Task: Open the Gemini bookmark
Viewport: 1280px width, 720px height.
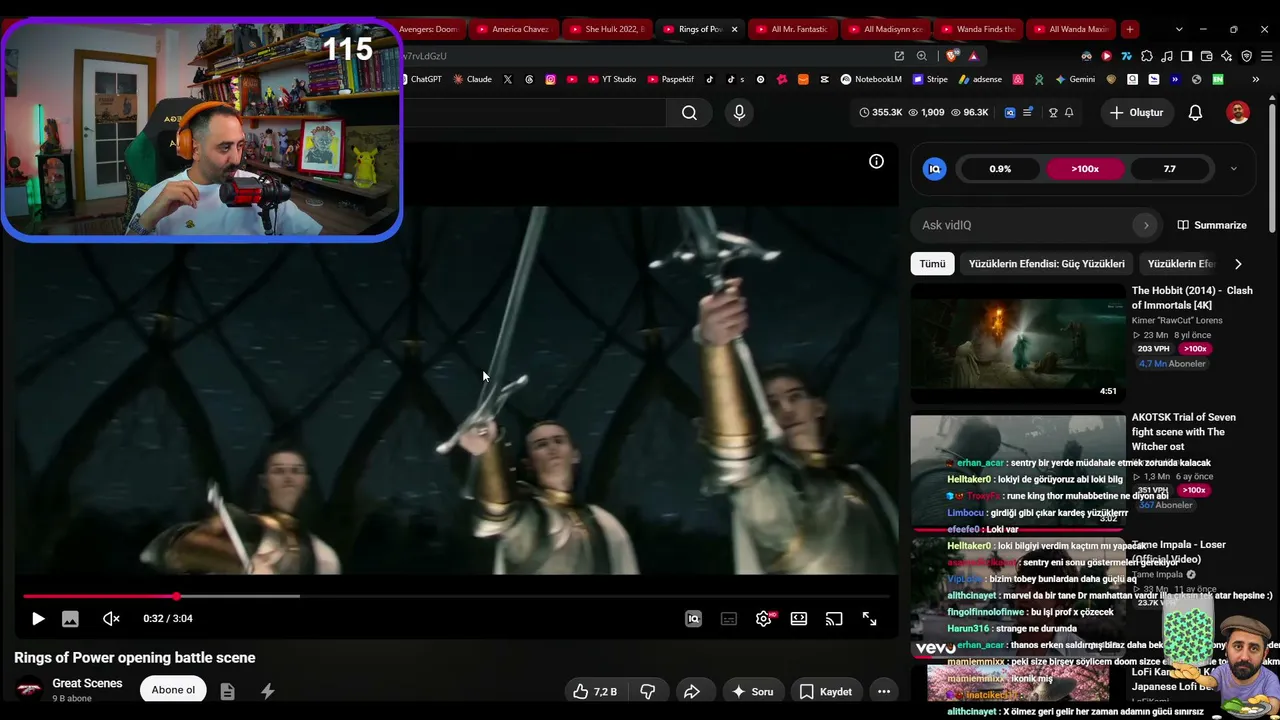Action: coord(1075,79)
